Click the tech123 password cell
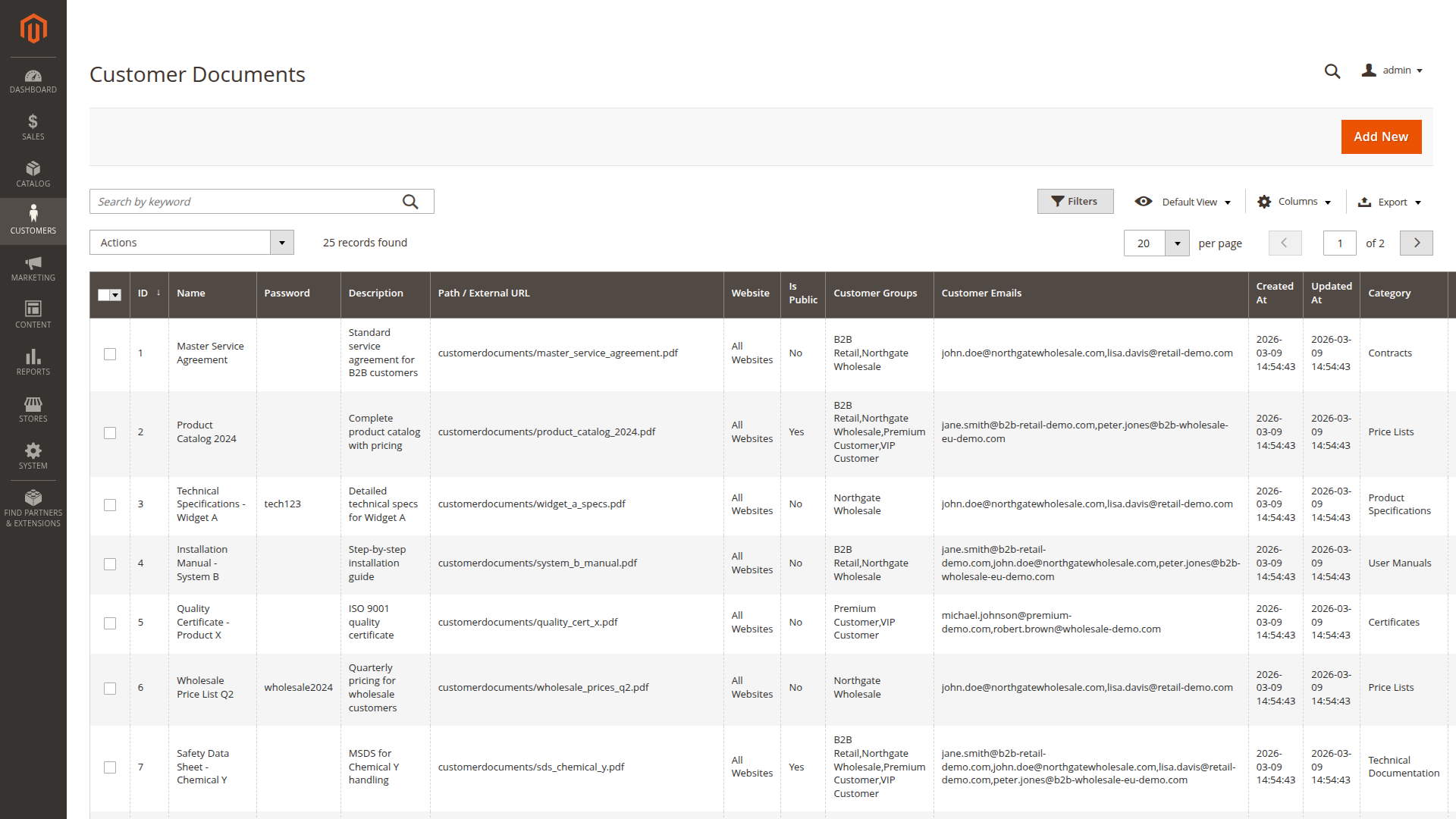The width and height of the screenshot is (1456, 819). click(298, 504)
